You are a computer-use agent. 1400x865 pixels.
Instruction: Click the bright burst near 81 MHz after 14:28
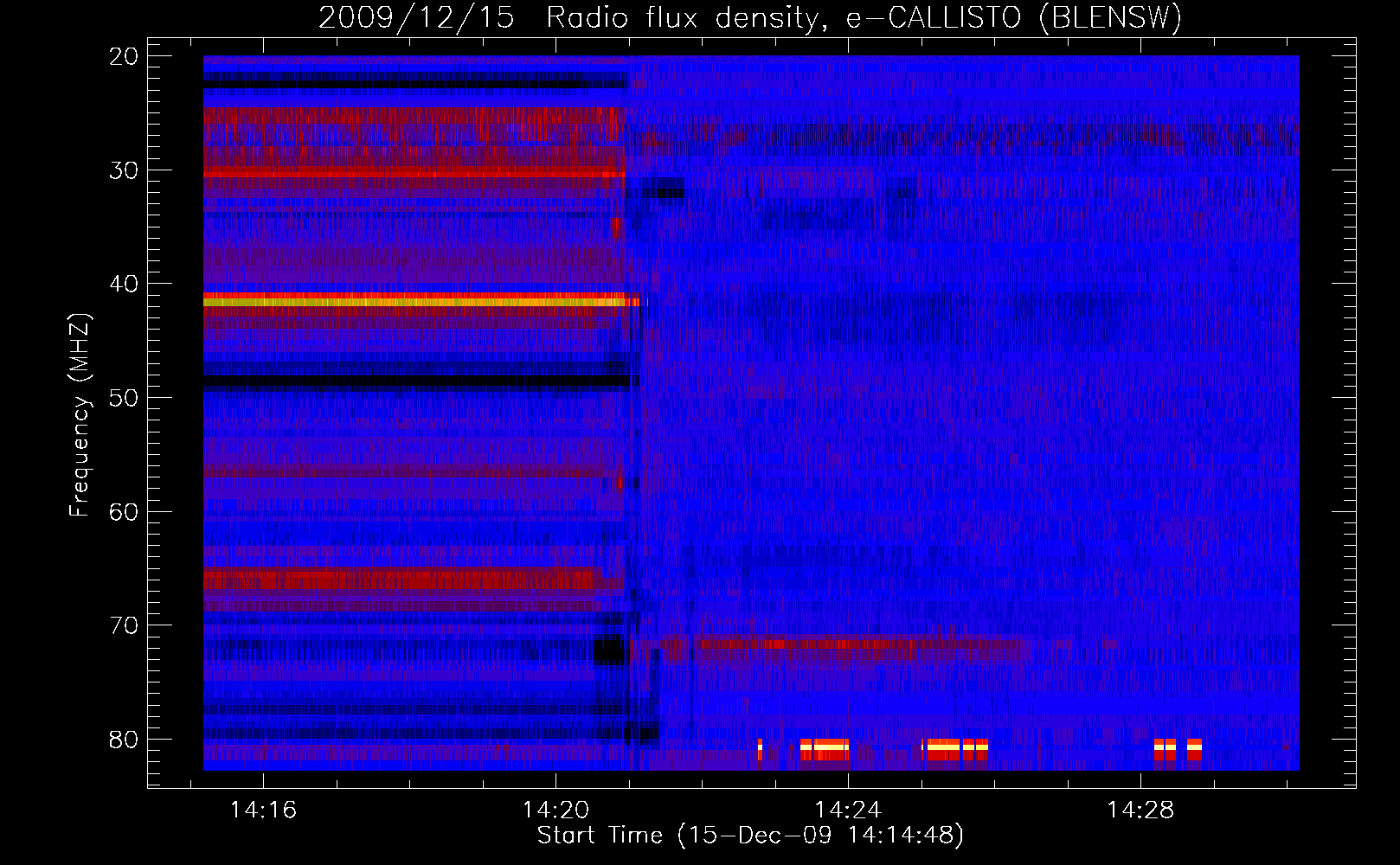(x=1178, y=749)
